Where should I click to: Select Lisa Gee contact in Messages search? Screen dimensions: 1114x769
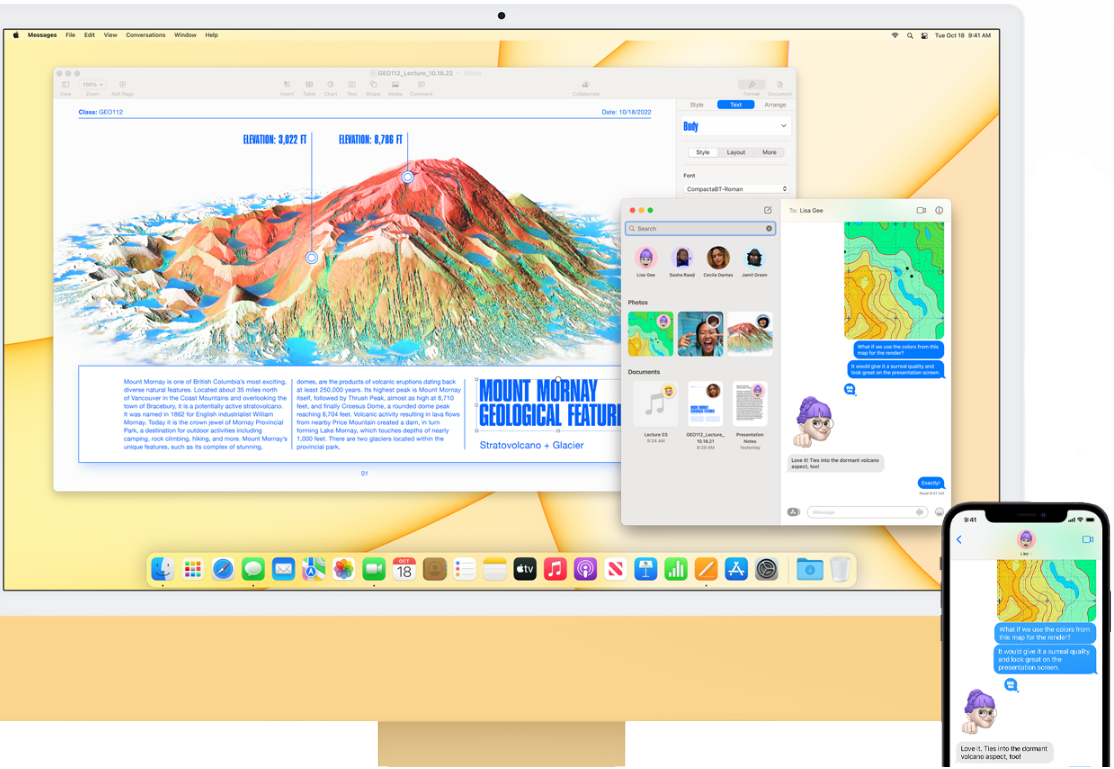click(x=646, y=262)
